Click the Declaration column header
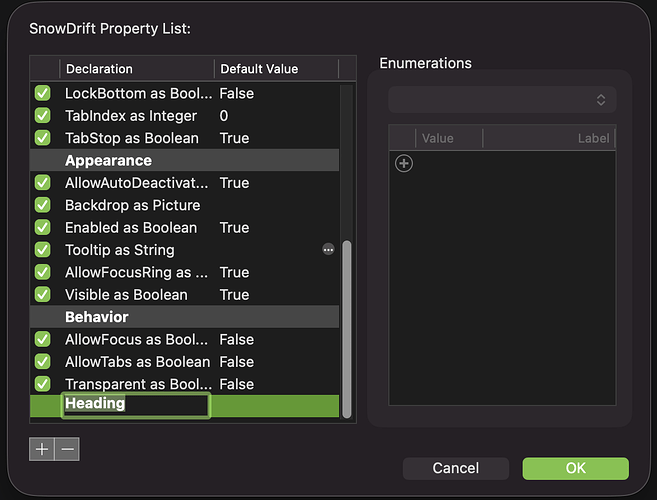The height and width of the screenshot is (500, 657). 137,69
